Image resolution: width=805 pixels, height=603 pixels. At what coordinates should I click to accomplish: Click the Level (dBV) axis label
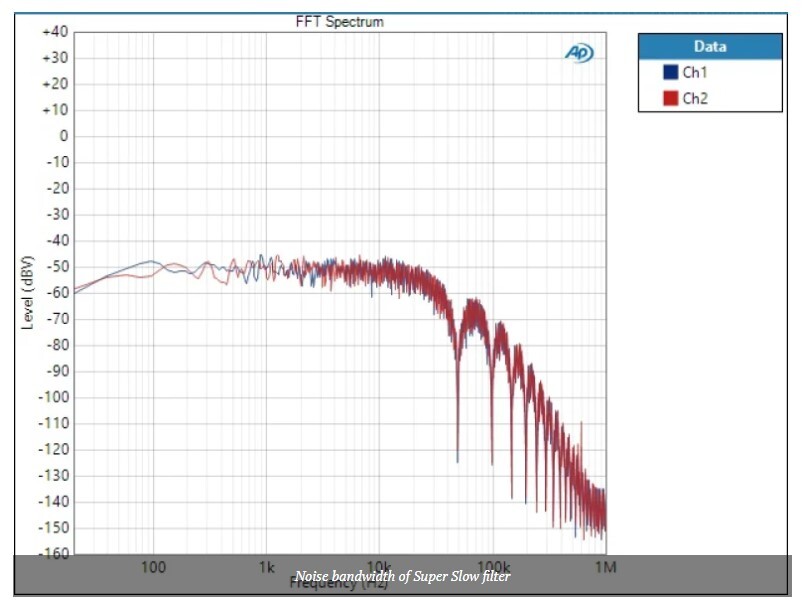coord(27,293)
